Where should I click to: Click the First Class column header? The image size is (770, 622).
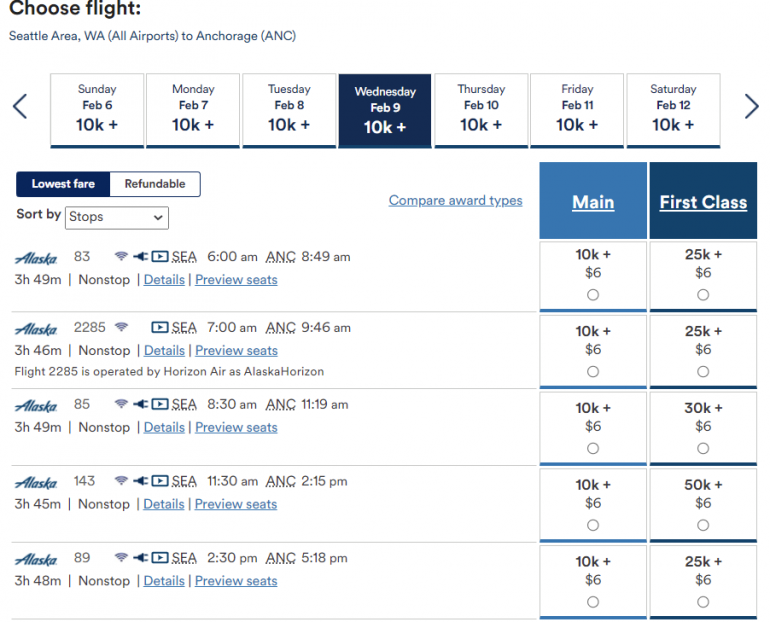coord(703,202)
